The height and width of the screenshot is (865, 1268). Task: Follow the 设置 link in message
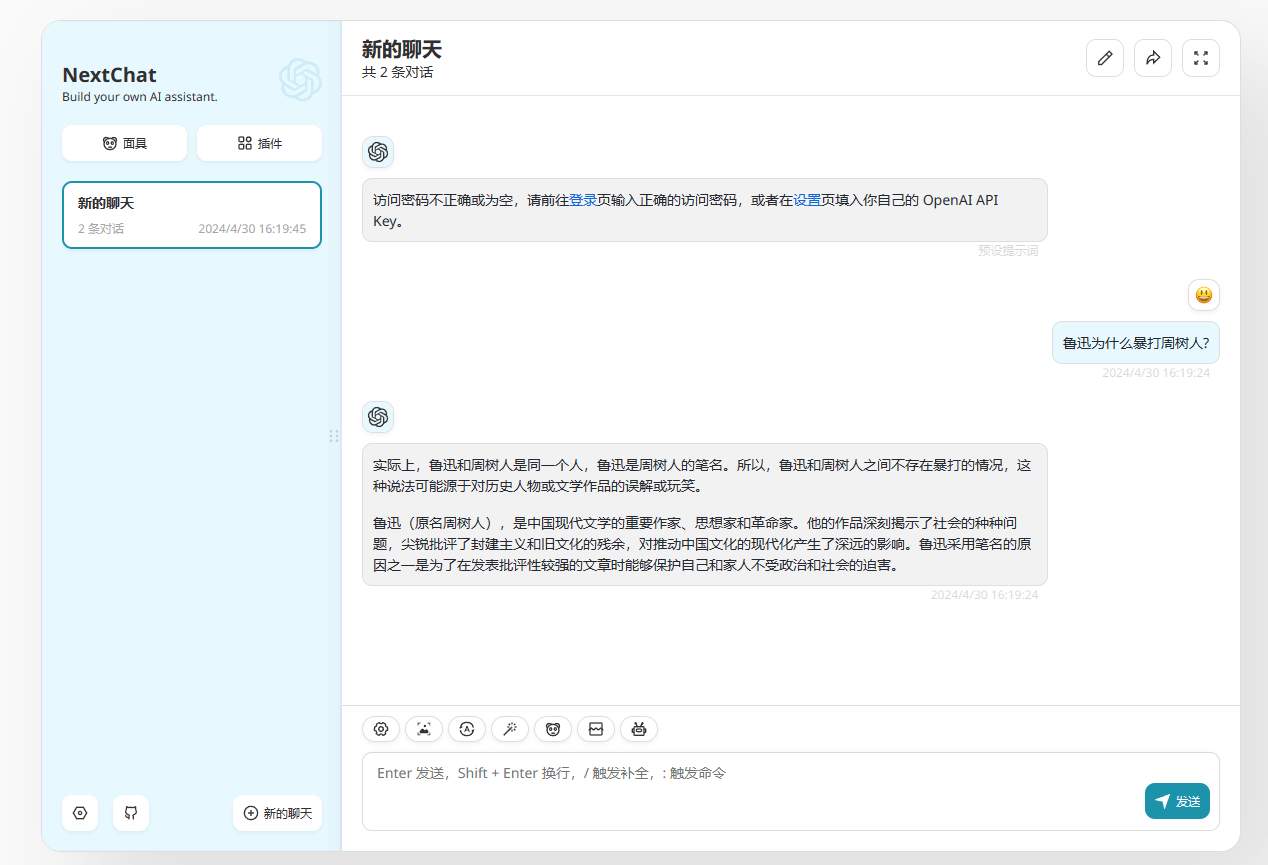[807, 200]
